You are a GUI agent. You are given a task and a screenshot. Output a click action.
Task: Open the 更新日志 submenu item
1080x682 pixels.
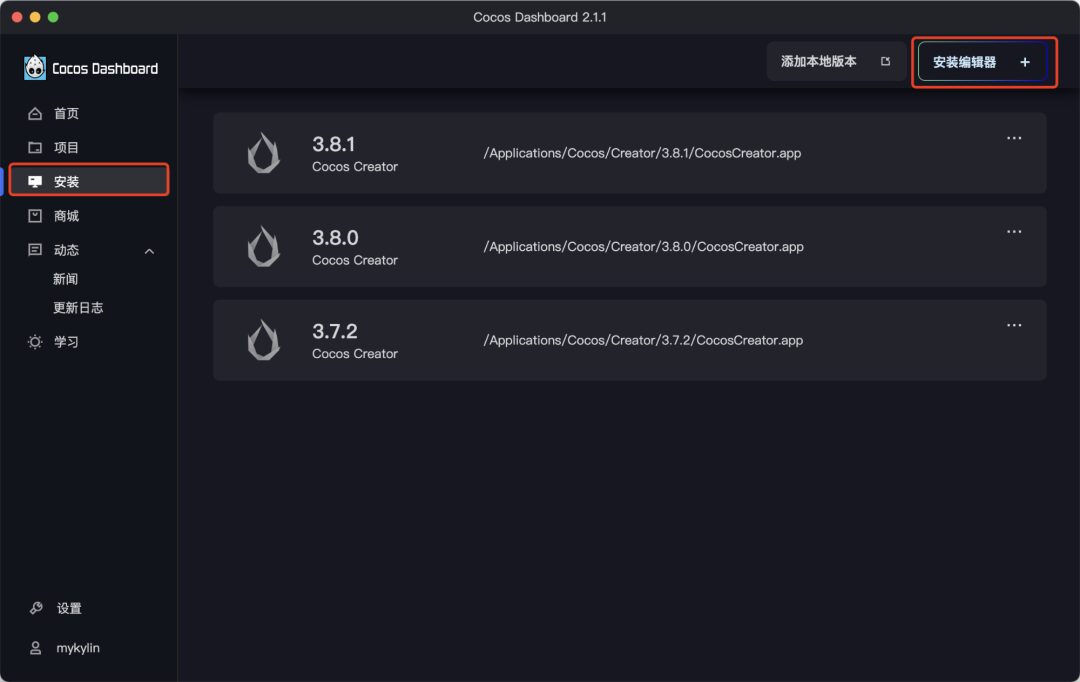tap(78, 308)
